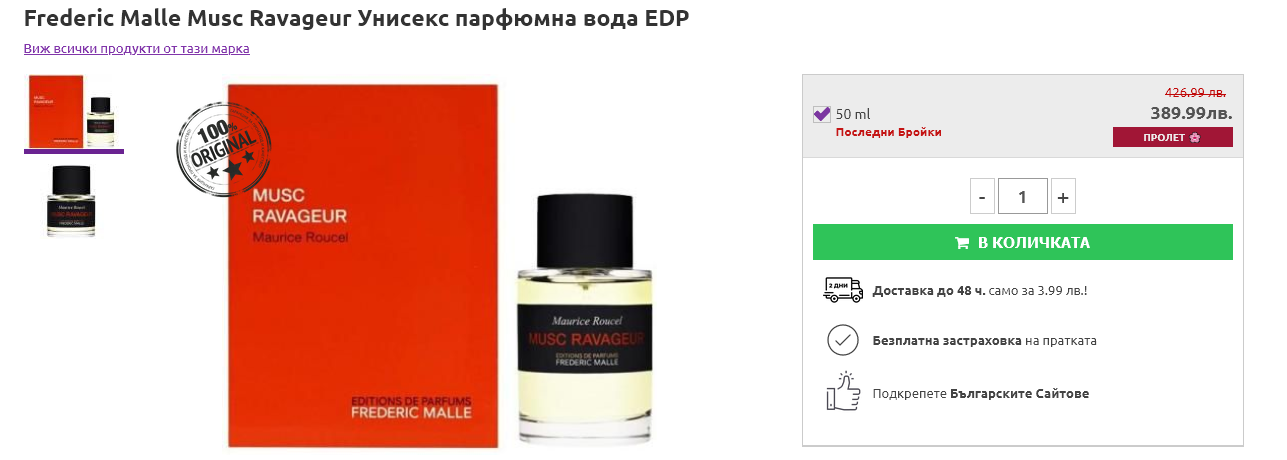Screen dimensions: 1287x460
Task: Click the 2-day delivery truck icon
Action: pos(843,291)
